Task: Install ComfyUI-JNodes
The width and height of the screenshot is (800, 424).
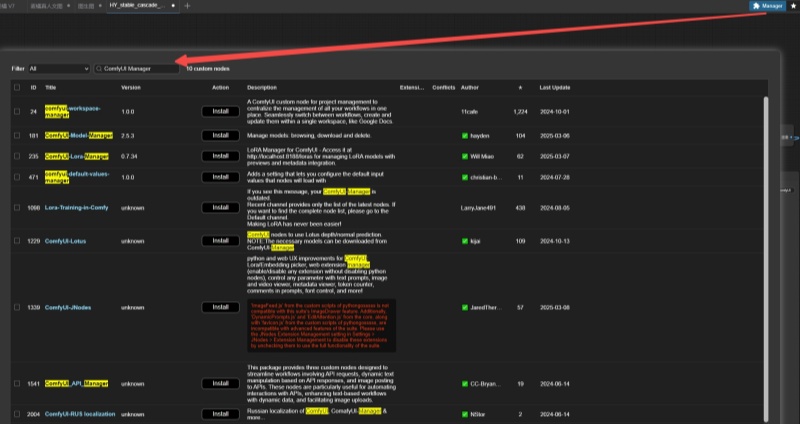Action: [220, 307]
